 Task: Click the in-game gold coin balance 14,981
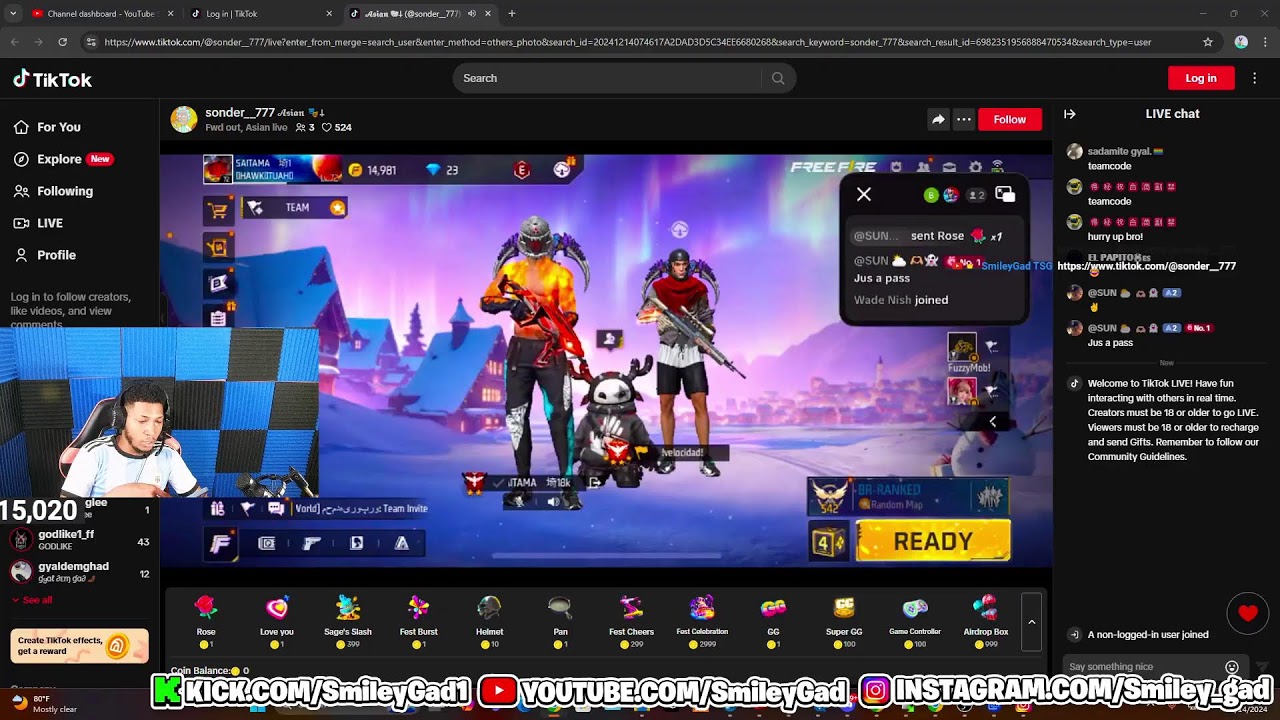click(x=372, y=170)
